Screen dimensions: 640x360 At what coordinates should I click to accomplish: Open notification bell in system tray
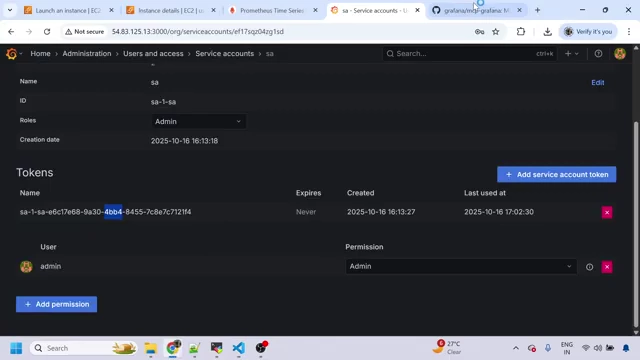tap(626, 348)
